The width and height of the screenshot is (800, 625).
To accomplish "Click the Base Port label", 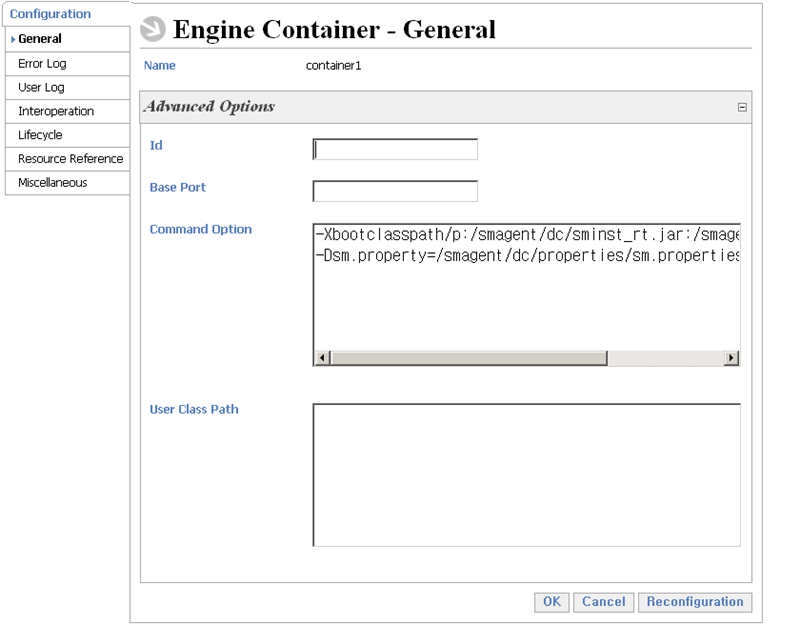I will click(x=178, y=187).
